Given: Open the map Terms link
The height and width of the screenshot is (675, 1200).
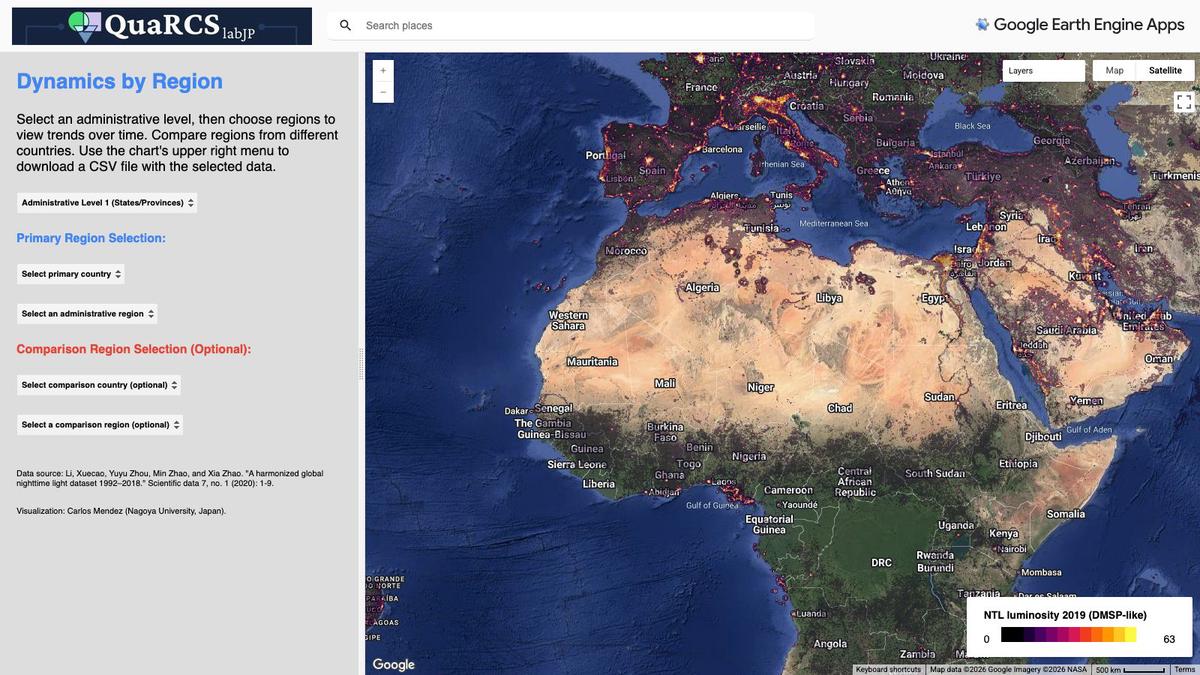Looking at the screenshot, I should [1184, 669].
